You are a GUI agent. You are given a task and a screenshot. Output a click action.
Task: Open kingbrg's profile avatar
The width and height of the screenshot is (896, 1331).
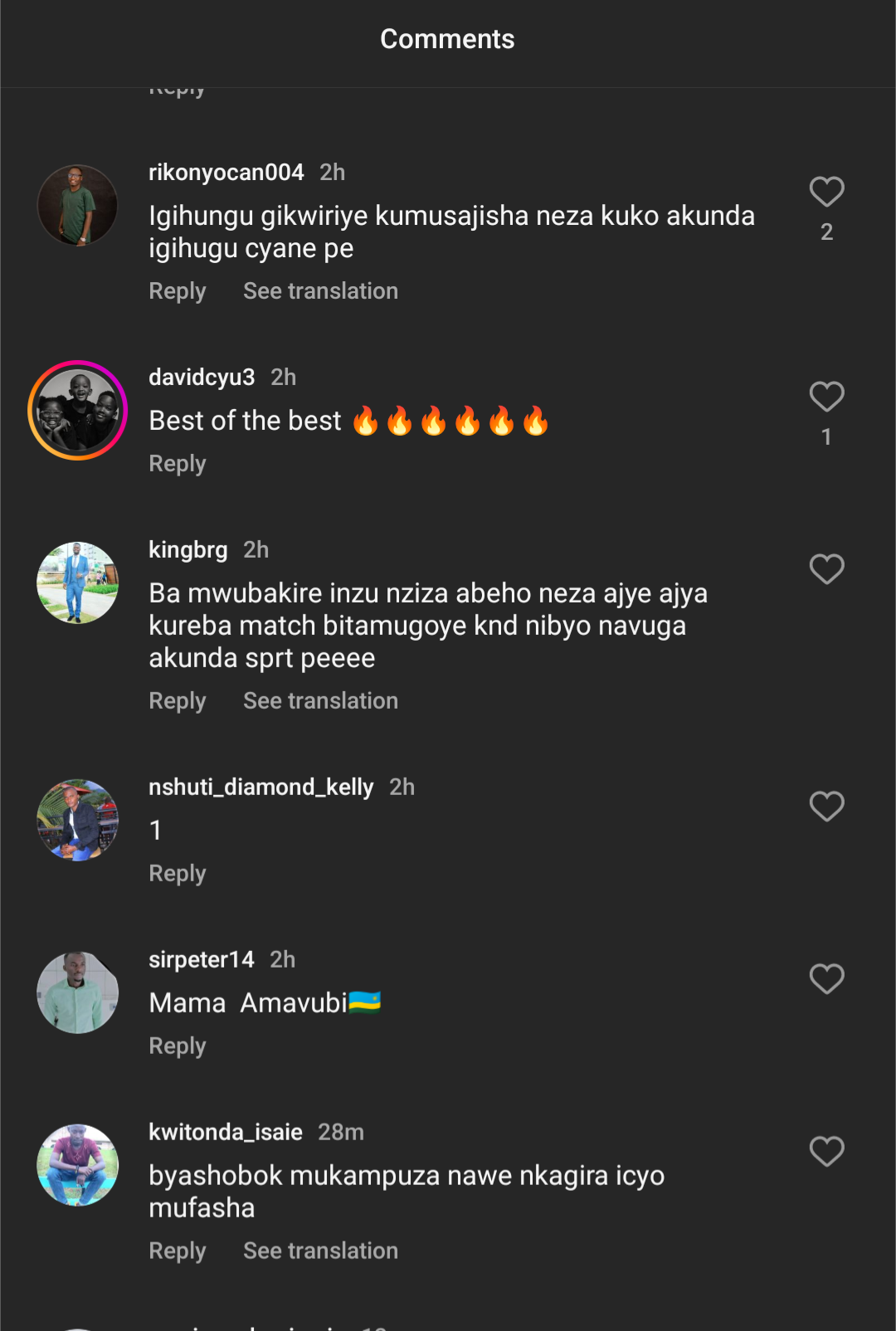pos(78,583)
